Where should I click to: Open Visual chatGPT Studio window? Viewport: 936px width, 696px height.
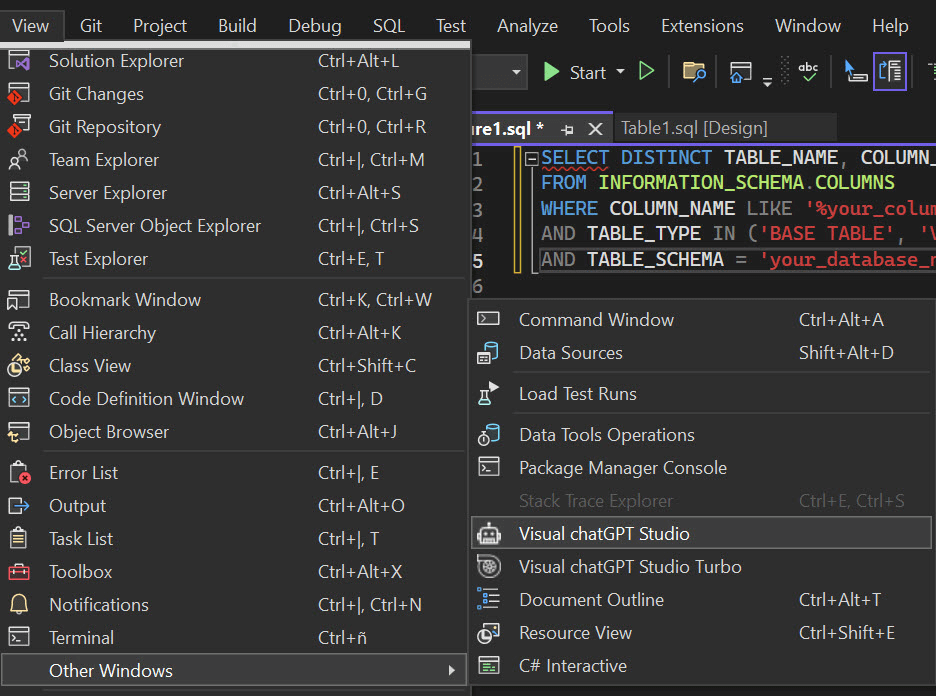point(604,533)
